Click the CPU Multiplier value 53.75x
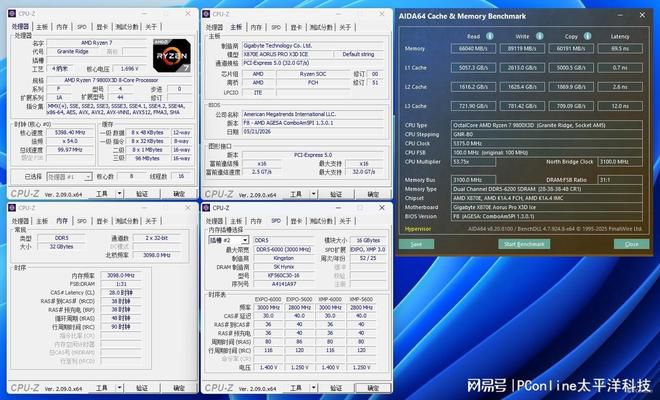Image resolution: width=660 pixels, height=400 pixels. pos(473,162)
